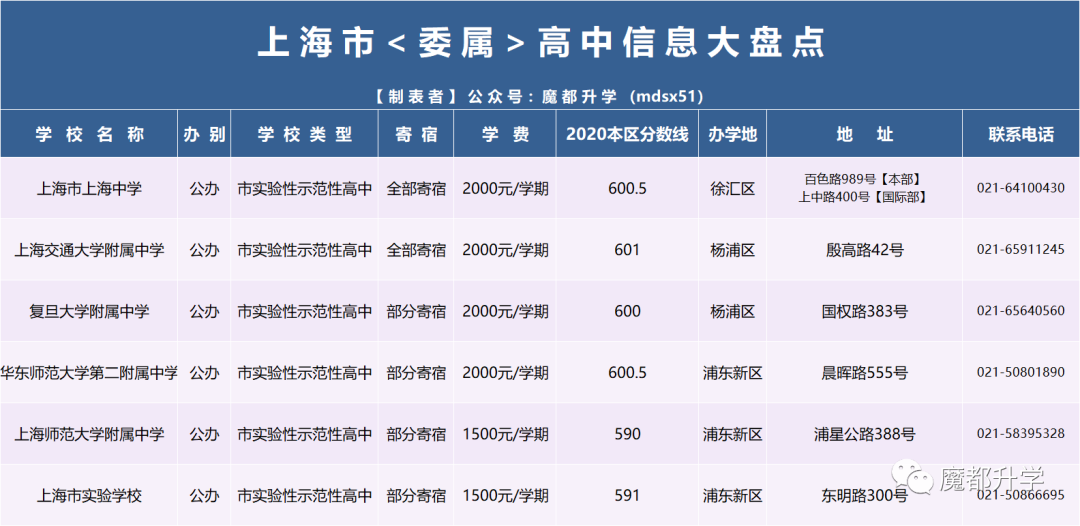Select the school name 上海交通大学附属中学
This screenshot has width=1080, height=526.
click(90, 250)
